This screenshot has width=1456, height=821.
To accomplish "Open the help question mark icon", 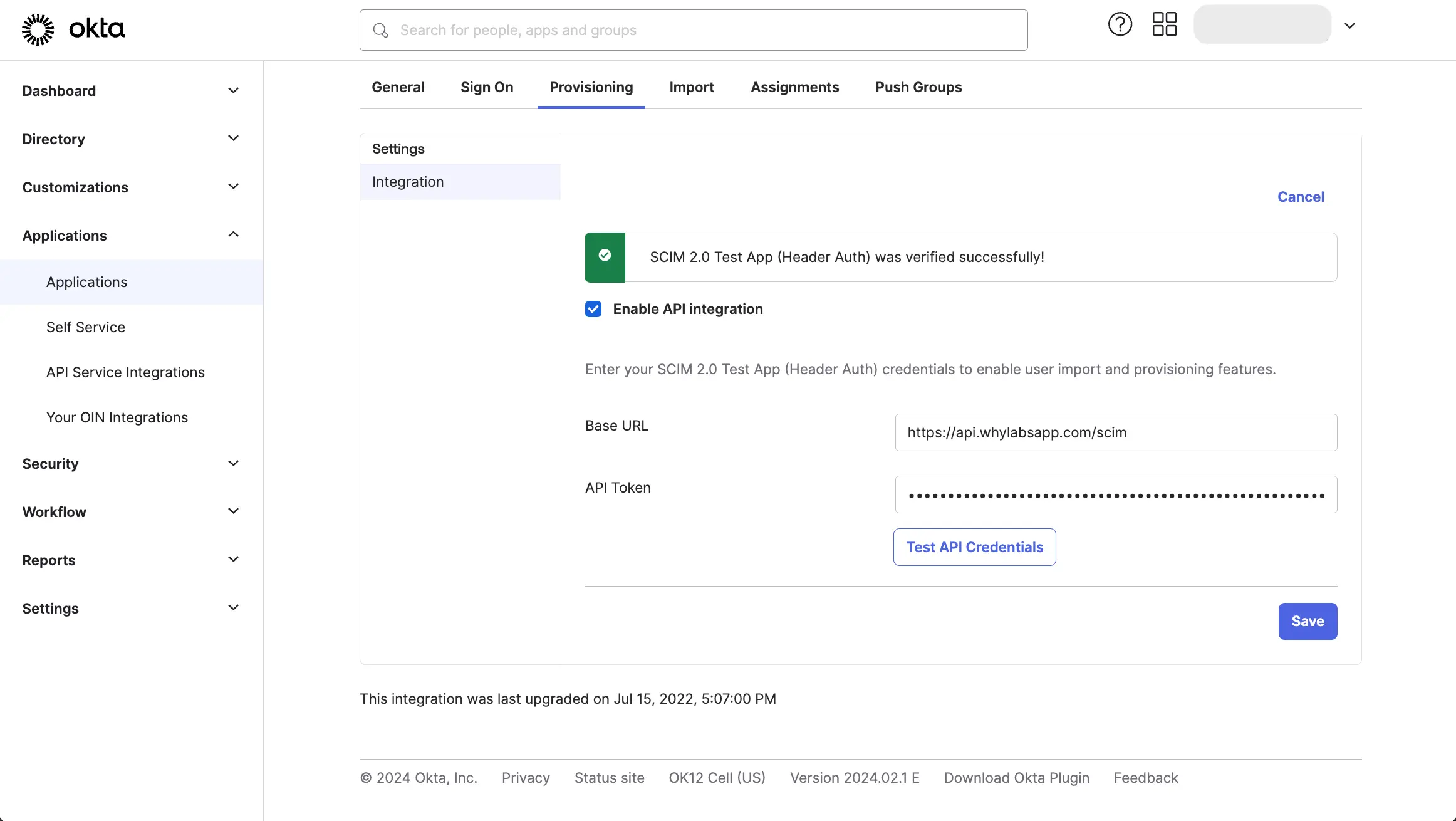I will tap(1120, 24).
